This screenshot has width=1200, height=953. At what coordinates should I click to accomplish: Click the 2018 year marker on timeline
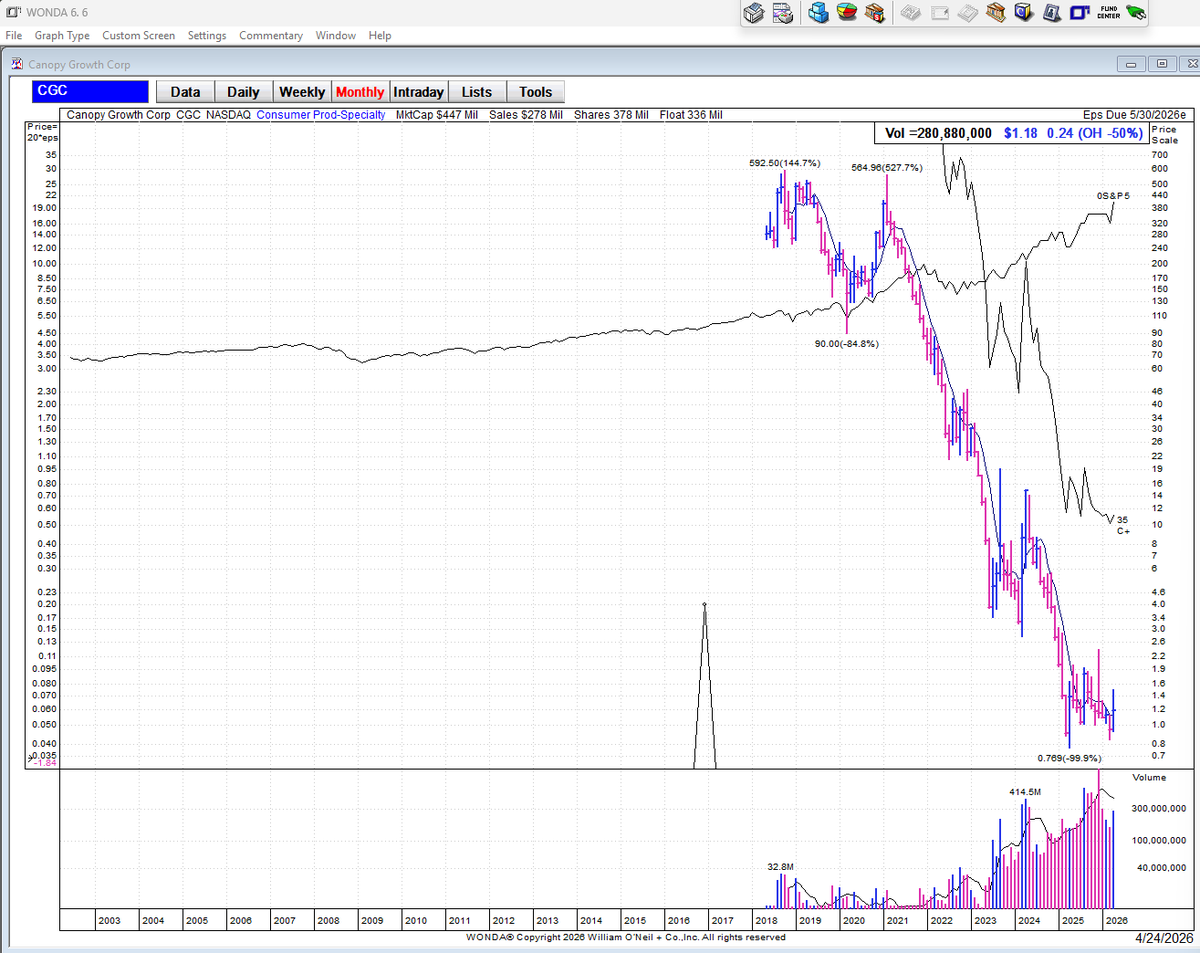point(766,920)
